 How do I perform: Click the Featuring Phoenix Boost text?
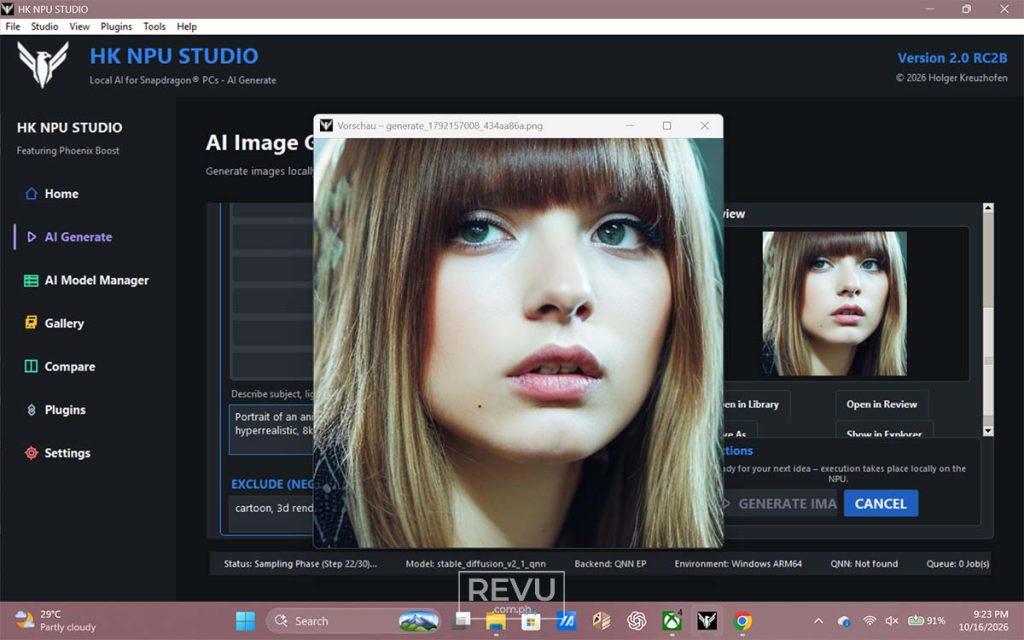(68, 151)
